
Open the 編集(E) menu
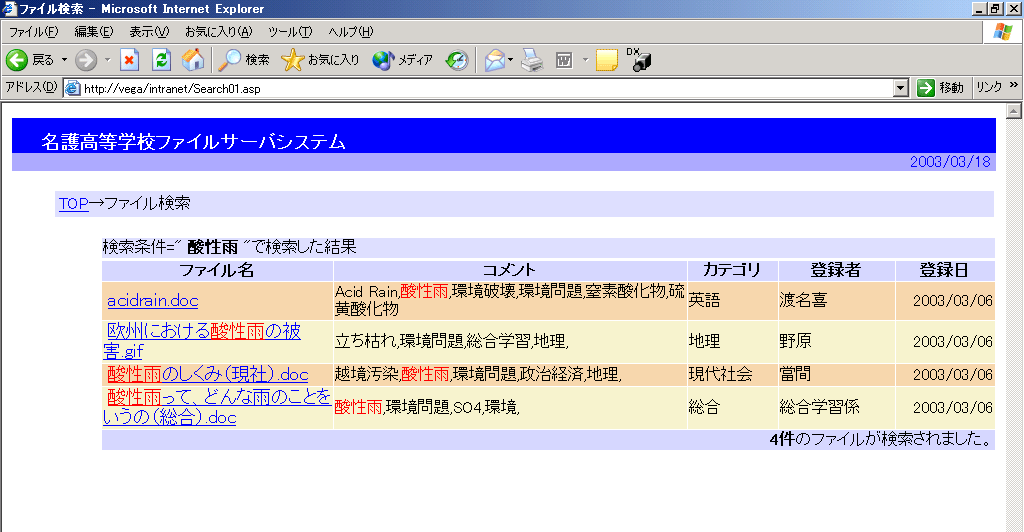93,31
